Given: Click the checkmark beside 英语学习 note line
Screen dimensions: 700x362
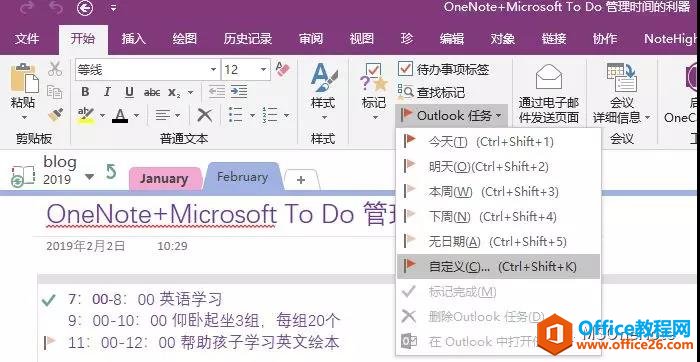Looking at the screenshot, I should [48, 300].
